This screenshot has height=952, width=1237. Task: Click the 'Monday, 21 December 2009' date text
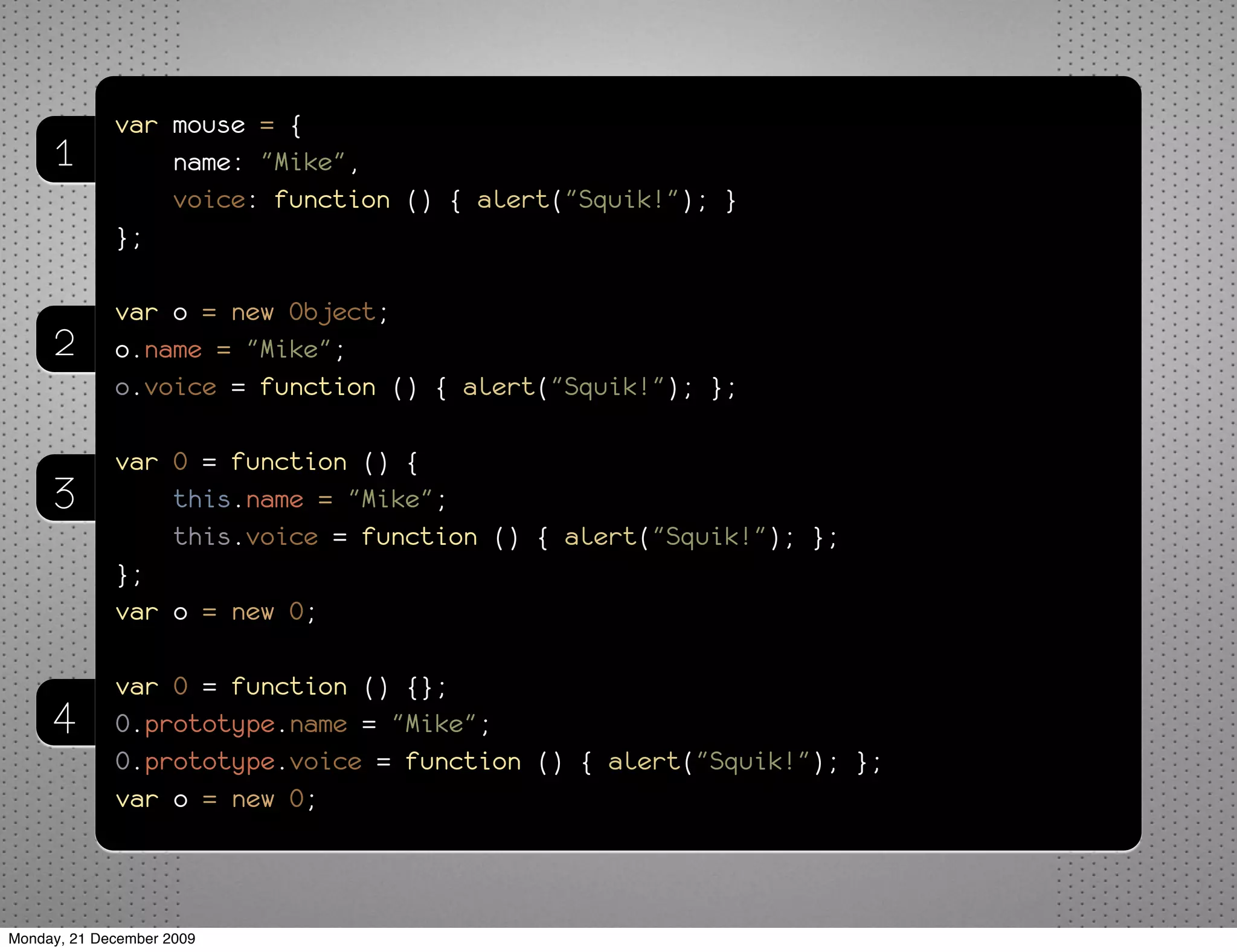point(101,939)
